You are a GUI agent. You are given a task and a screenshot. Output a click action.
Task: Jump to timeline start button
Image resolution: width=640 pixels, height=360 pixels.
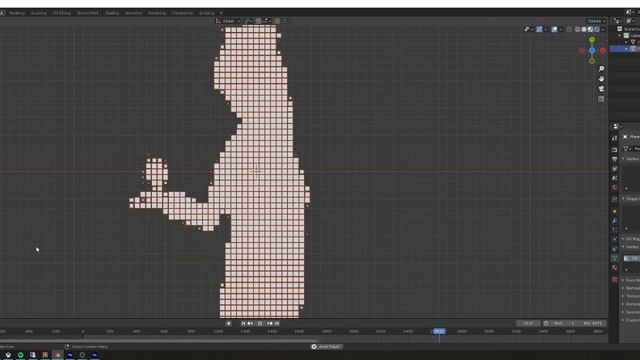tap(243, 323)
